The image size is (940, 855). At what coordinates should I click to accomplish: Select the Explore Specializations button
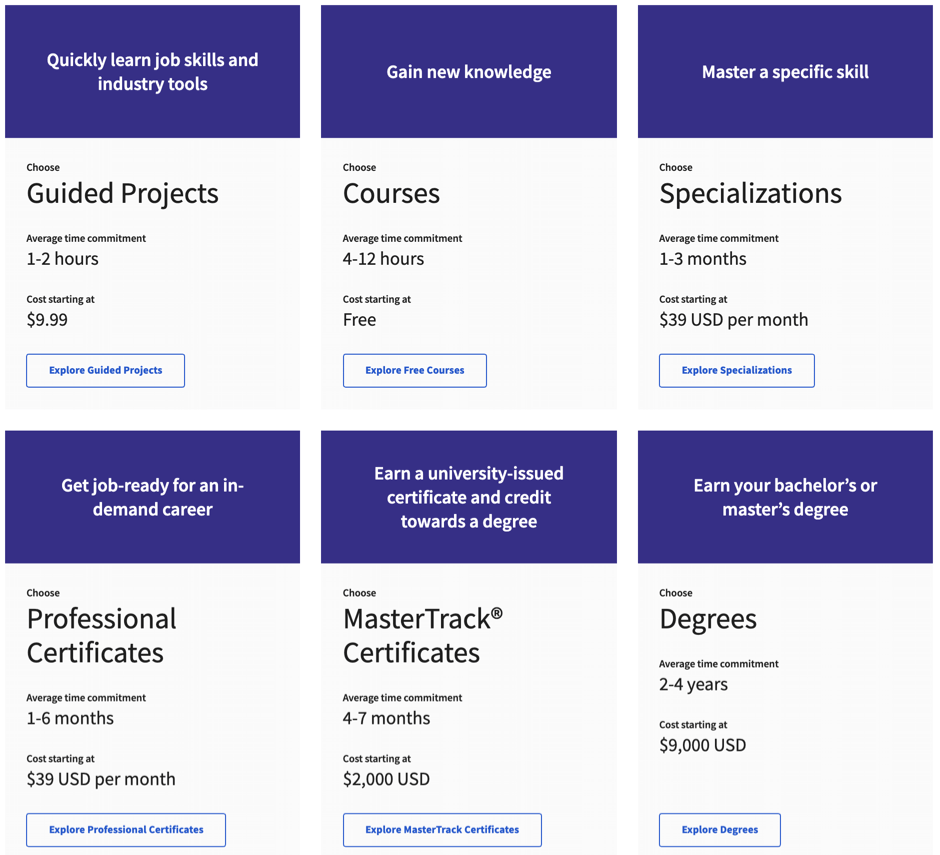pyautogui.click(x=737, y=371)
